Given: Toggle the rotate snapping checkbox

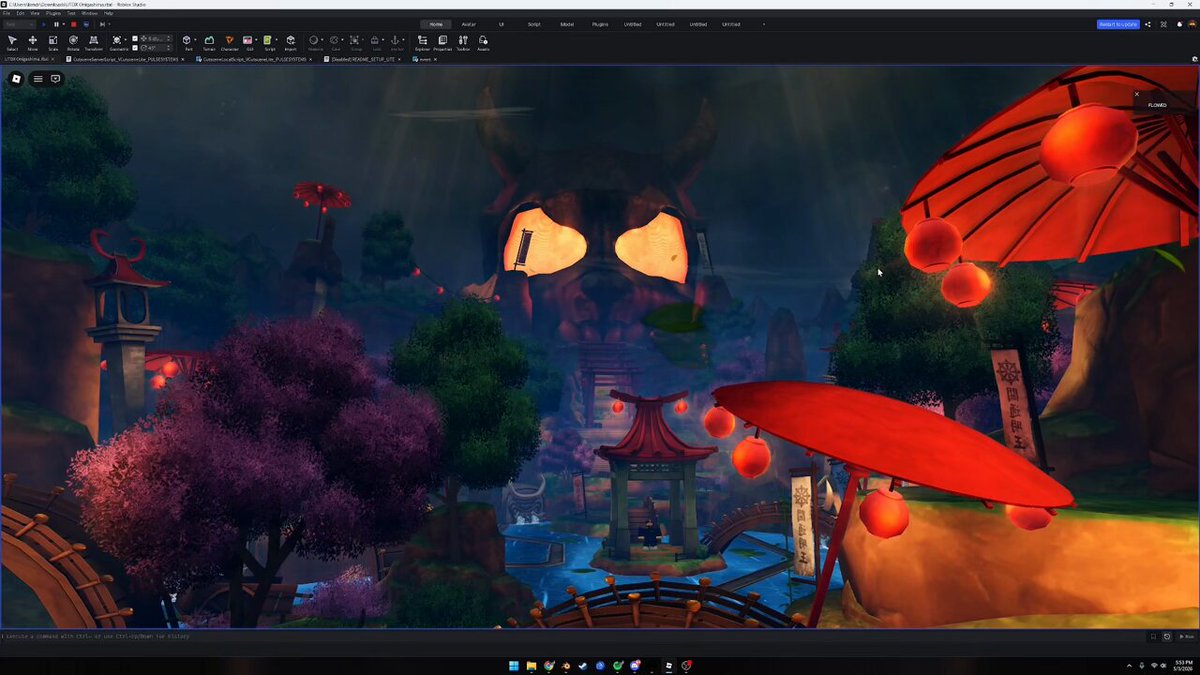Looking at the screenshot, I should tap(135, 47).
